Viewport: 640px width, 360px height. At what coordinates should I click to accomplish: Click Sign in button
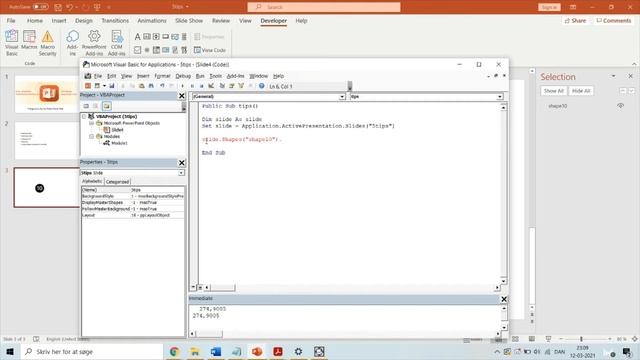[x=549, y=7]
